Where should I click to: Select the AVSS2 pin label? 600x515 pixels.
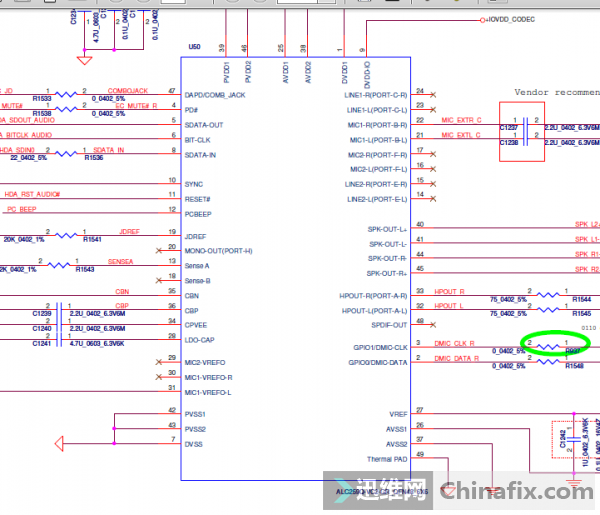[x=397, y=444]
